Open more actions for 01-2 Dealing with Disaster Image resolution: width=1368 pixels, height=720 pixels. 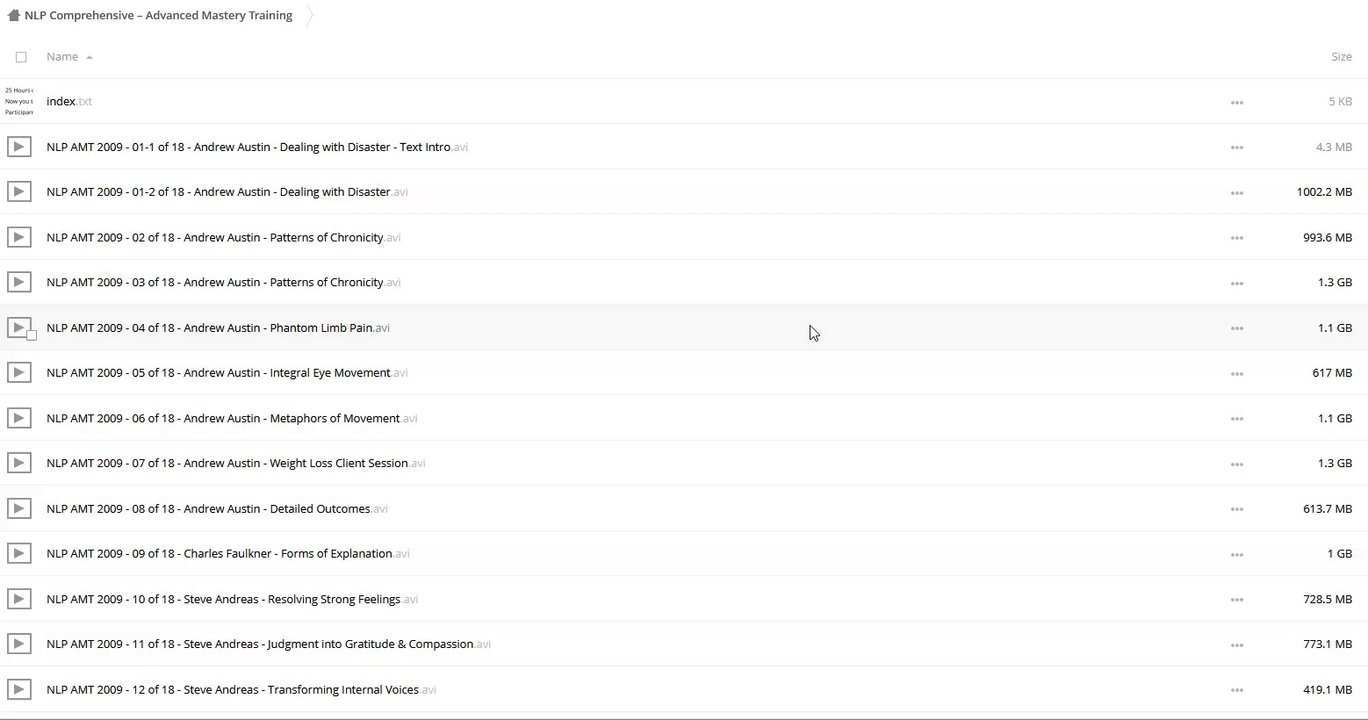point(1237,193)
